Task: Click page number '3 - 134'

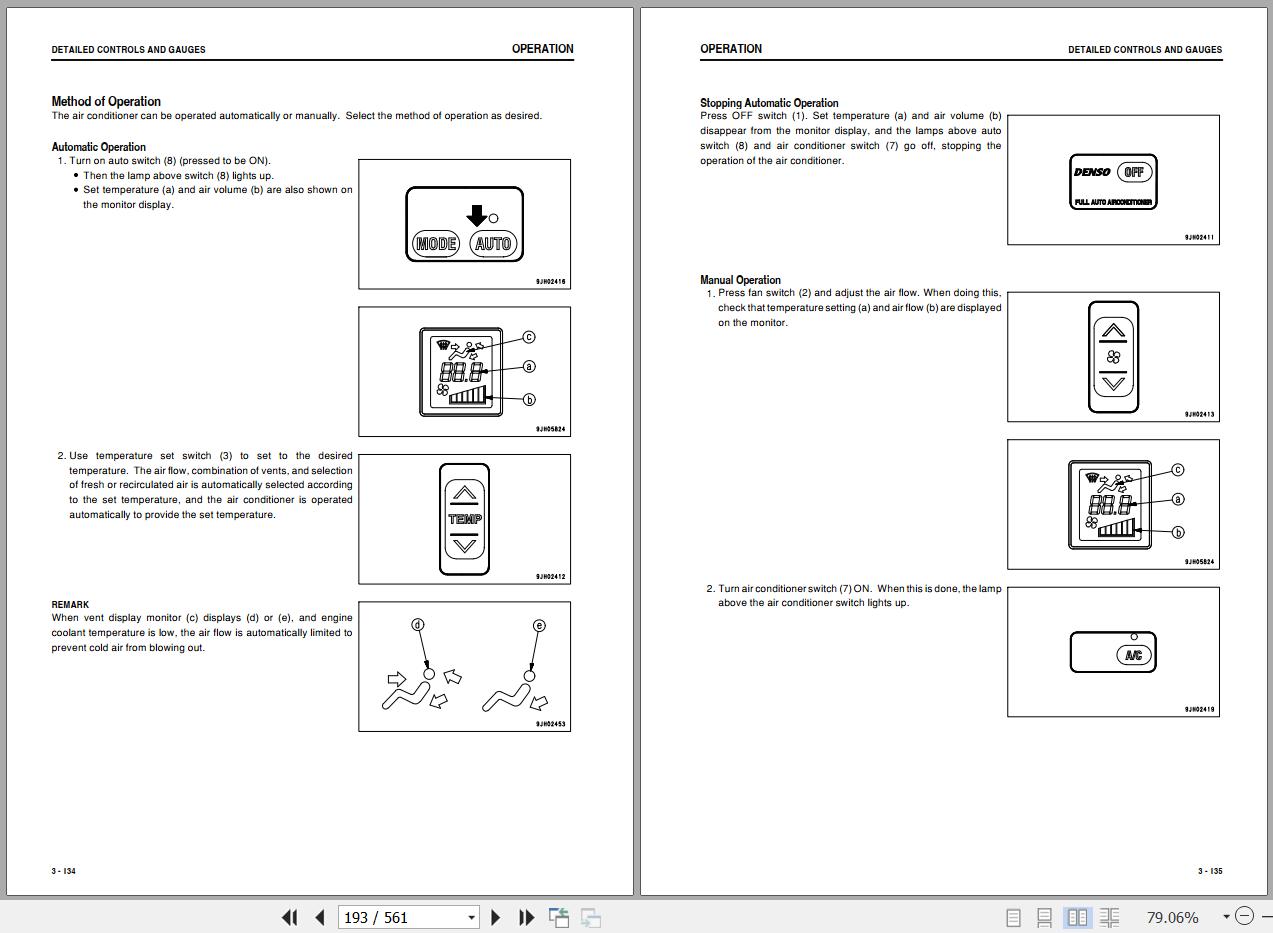Action: [x=64, y=871]
